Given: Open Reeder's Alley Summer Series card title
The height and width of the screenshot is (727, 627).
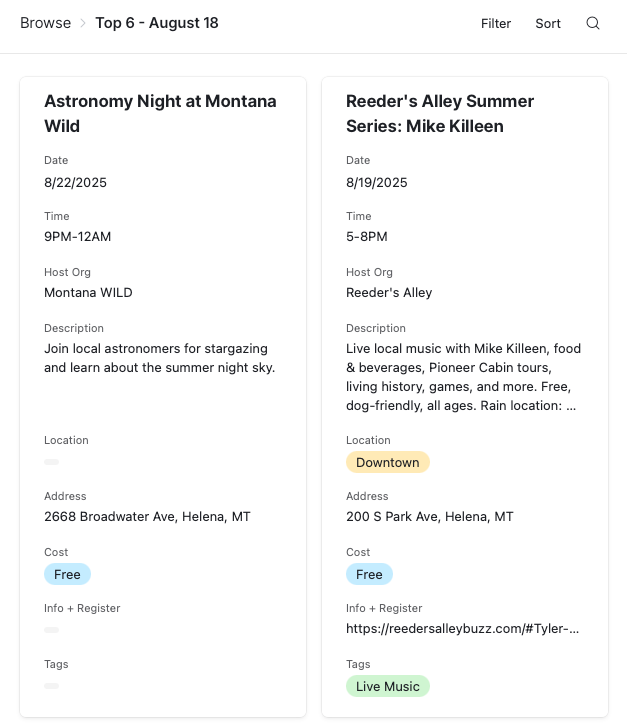Looking at the screenshot, I should point(440,114).
